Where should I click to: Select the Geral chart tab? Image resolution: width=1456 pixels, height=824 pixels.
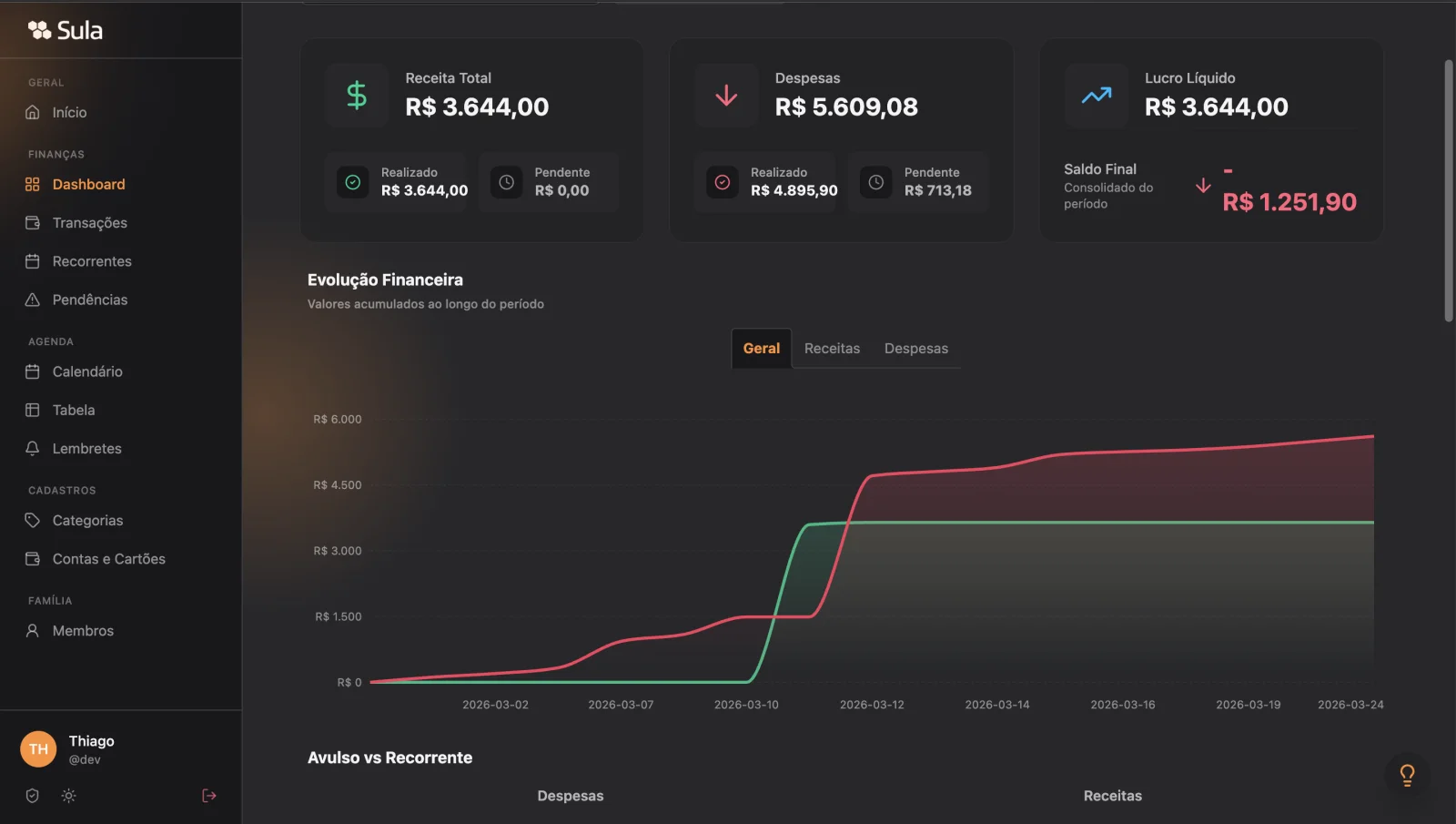click(x=762, y=348)
